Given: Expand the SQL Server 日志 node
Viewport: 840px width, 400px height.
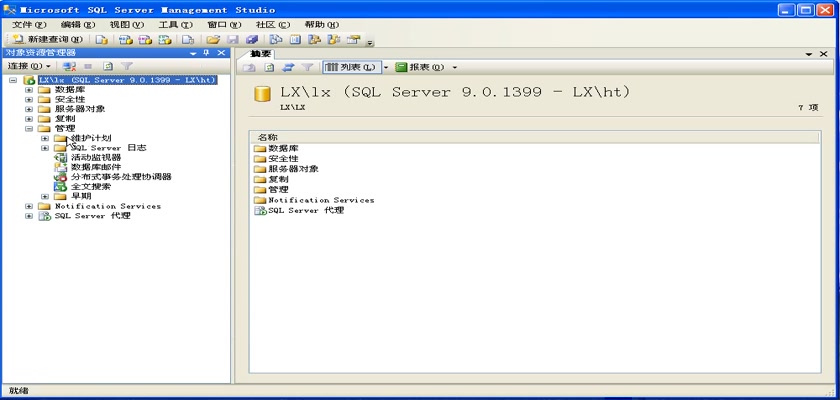Looking at the screenshot, I should 45,148.
